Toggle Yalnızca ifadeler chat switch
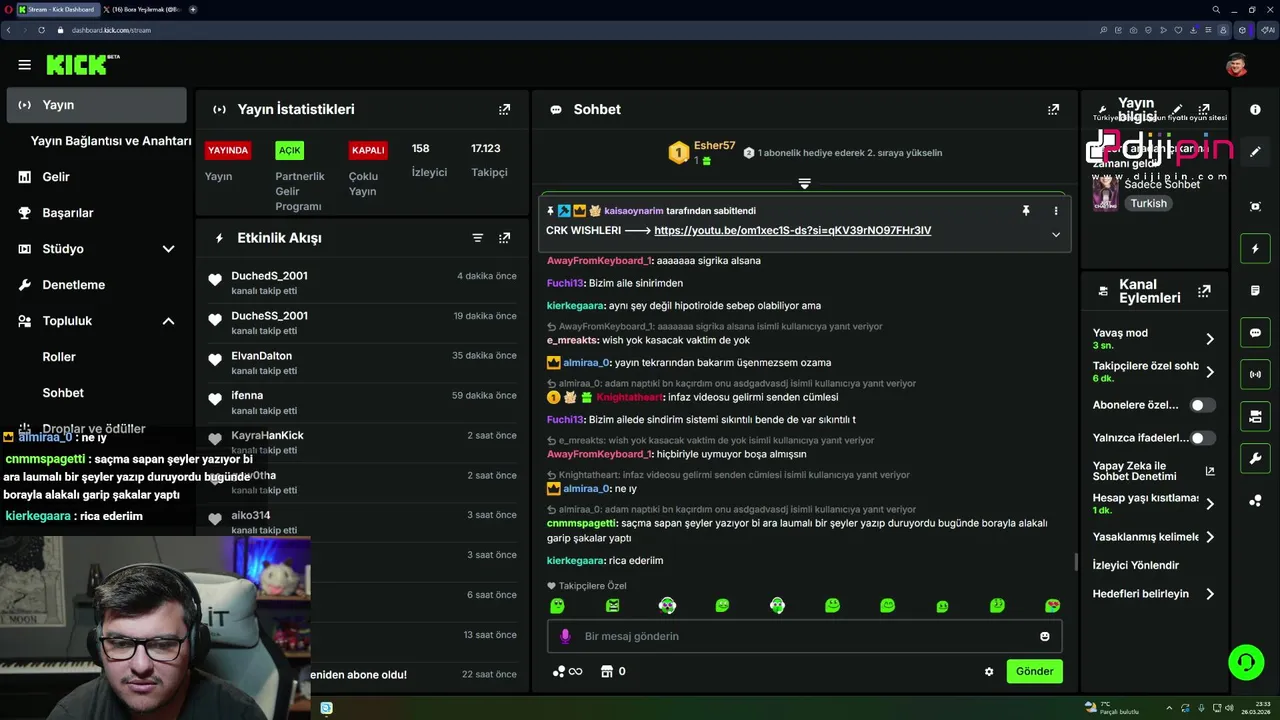Image resolution: width=1280 pixels, height=720 pixels. [1202, 438]
